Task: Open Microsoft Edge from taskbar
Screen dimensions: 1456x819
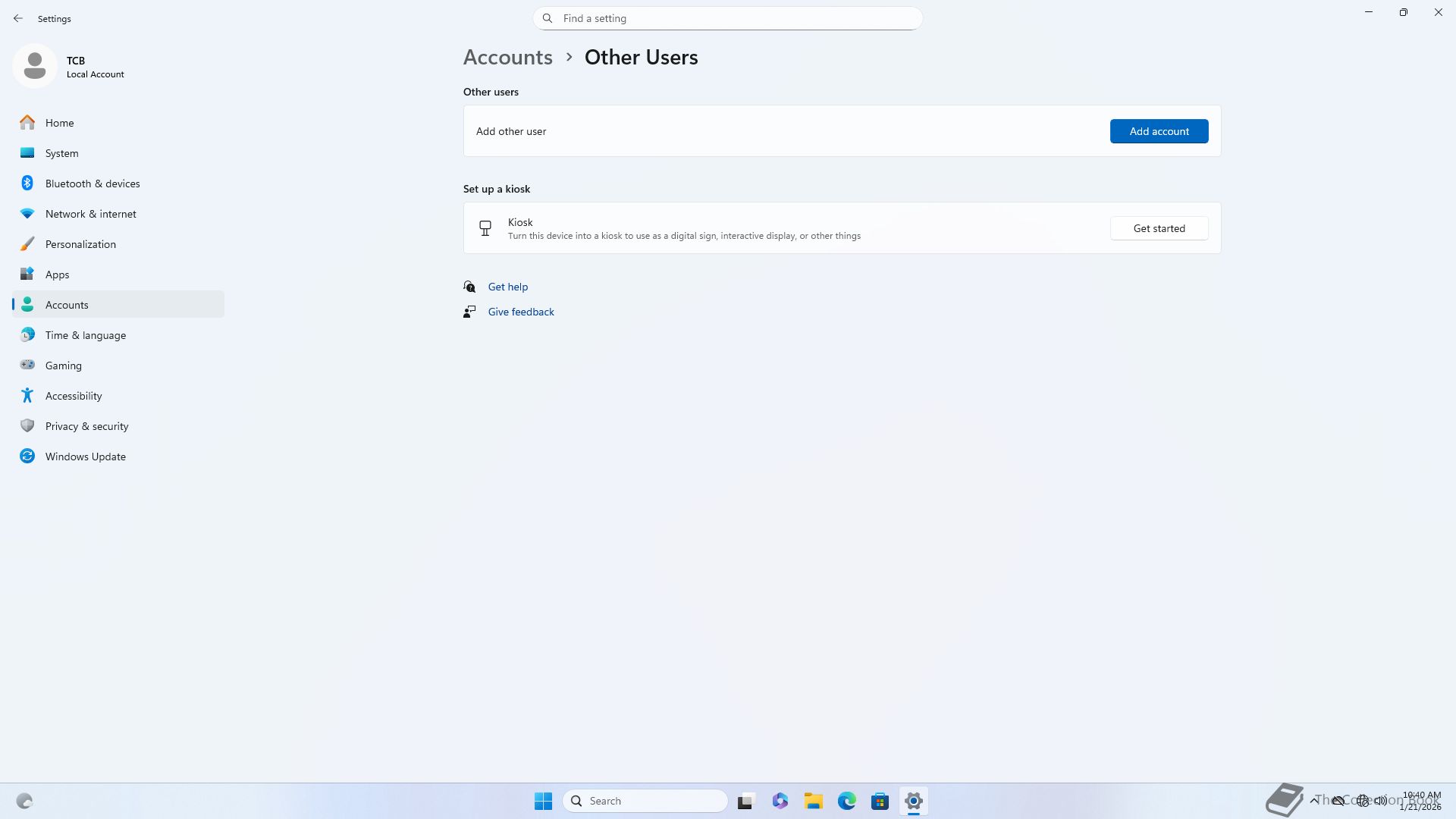Action: pyautogui.click(x=846, y=801)
